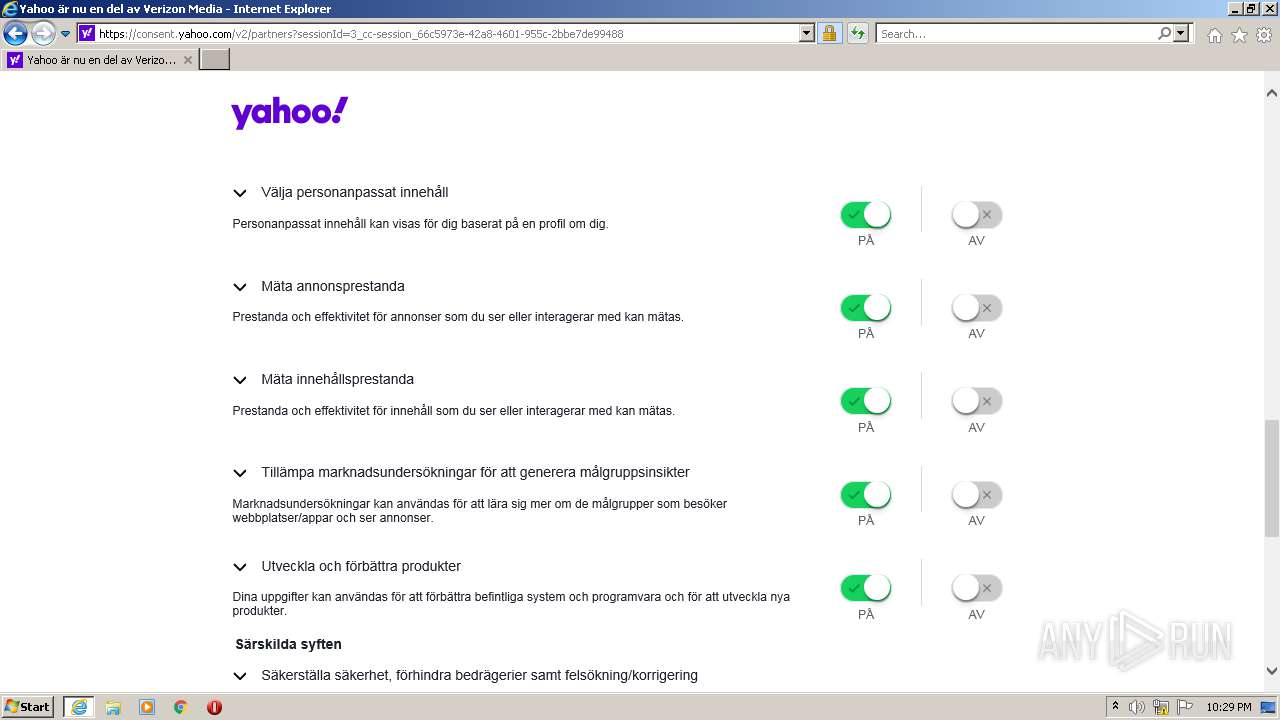Toggle AV switch for Utveckla och förbättra produkter
The image size is (1280, 720).
coord(977,588)
